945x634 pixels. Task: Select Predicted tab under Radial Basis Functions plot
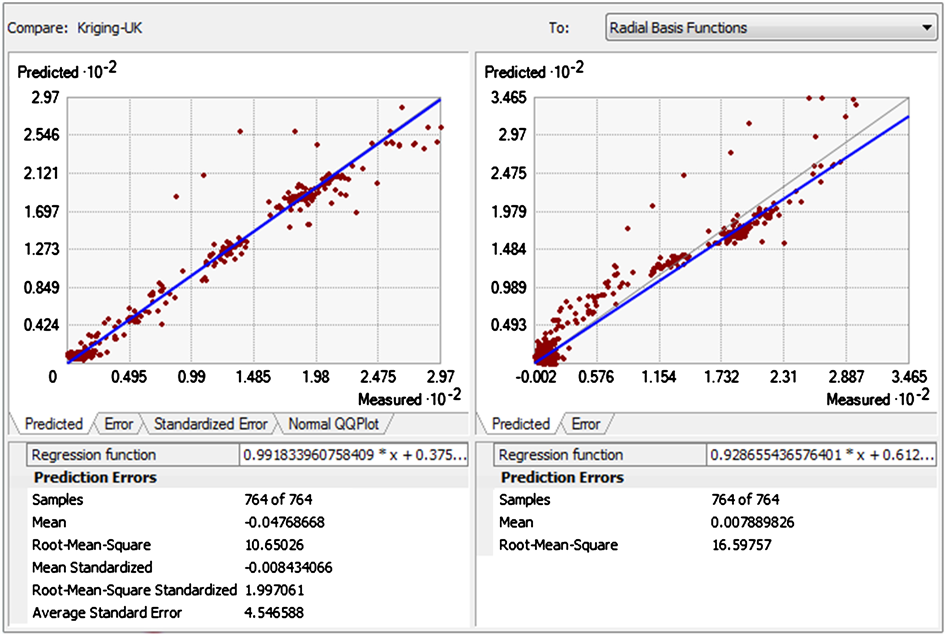(x=521, y=424)
